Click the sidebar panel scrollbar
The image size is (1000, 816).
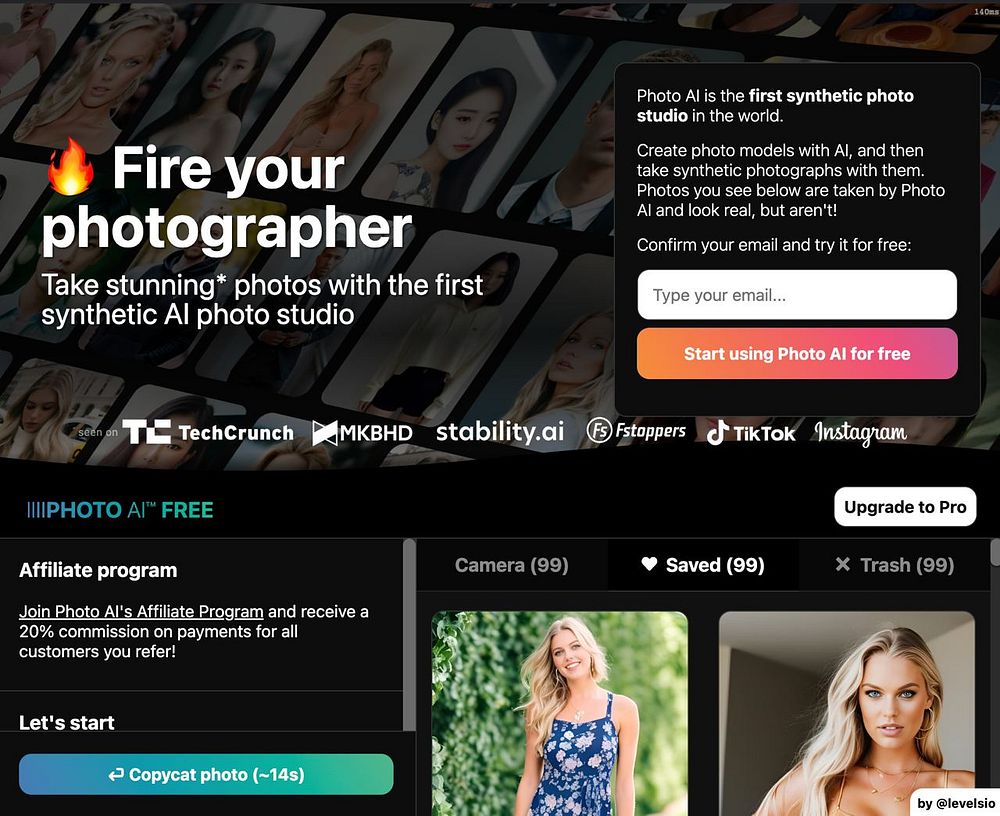[x=409, y=635]
